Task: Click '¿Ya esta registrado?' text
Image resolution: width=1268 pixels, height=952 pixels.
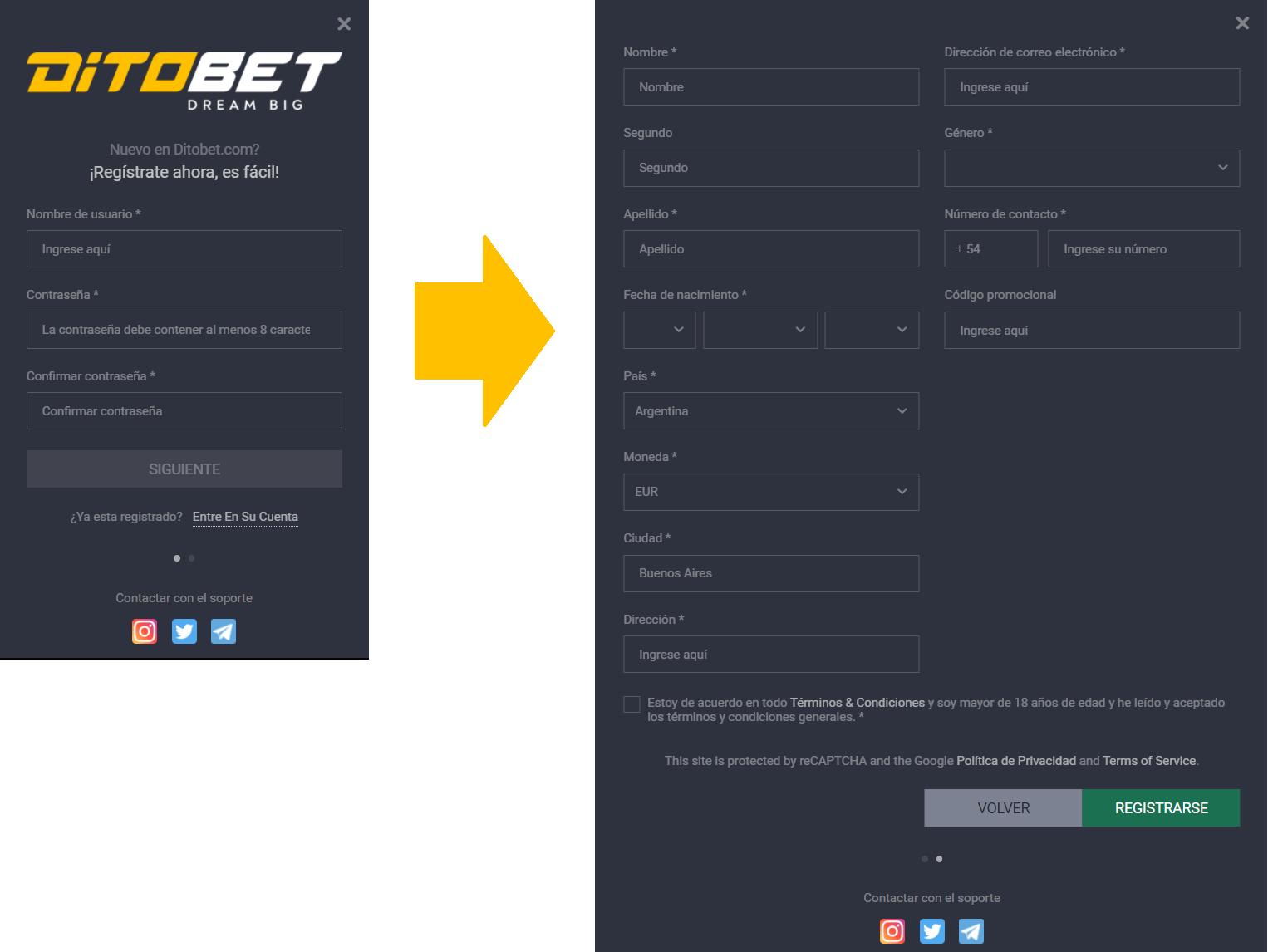Action: [x=126, y=517]
